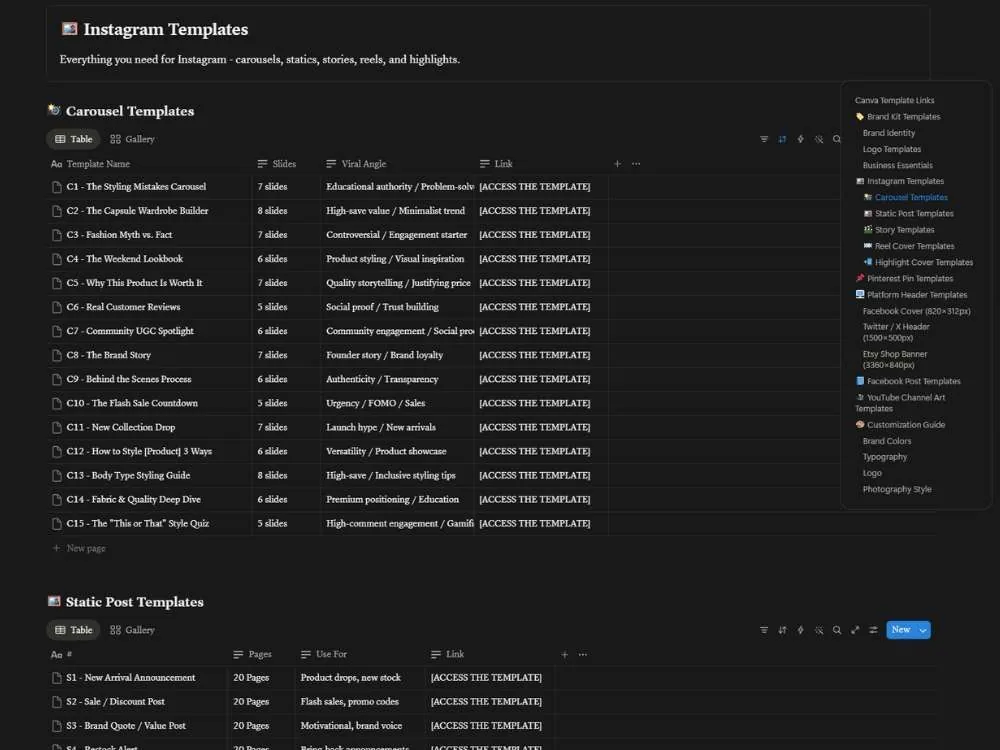This screenshot has width=1000, height=750.
Task: Add a New page to Carousel Templates
Action: (x=79, y=548)
